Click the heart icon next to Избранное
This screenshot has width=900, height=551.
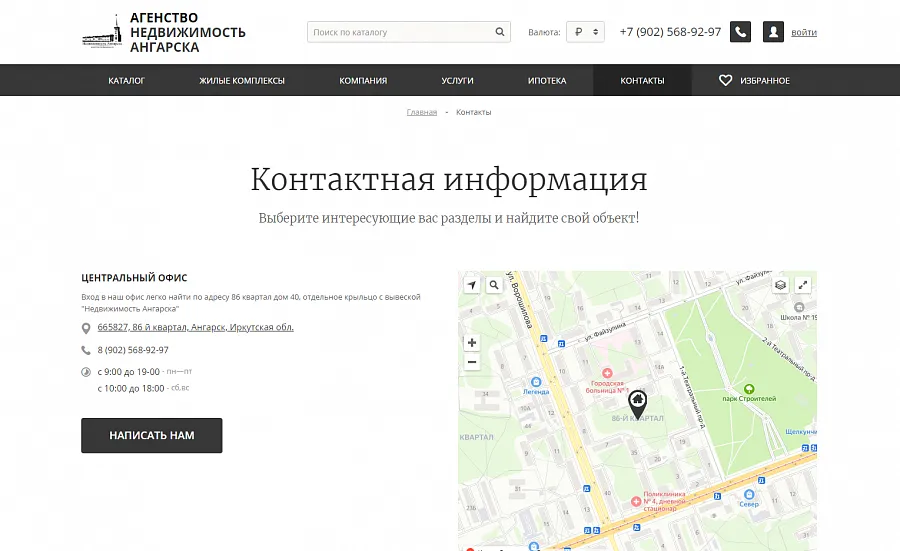726,80
